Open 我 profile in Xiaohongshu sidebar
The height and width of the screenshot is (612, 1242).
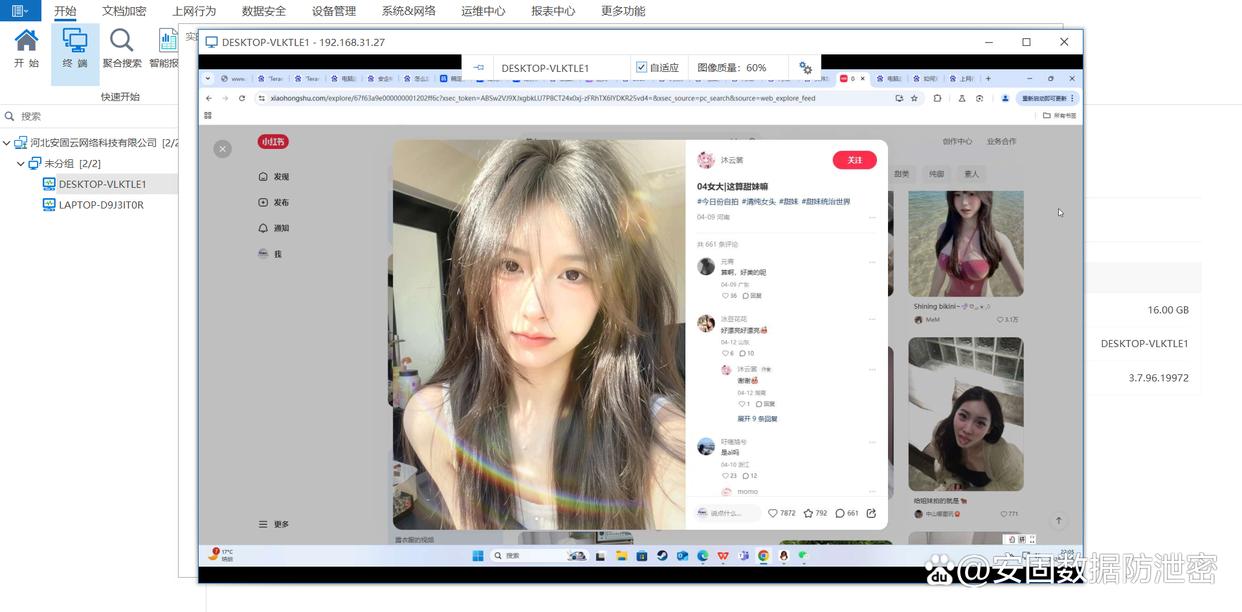(270, 254)
